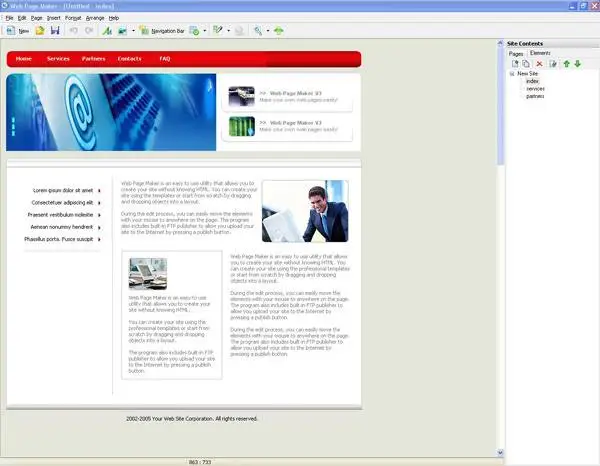The height and width of the screenshot is (466, 600).
Task: Click the Add new page icon
Action: [515, 64]
